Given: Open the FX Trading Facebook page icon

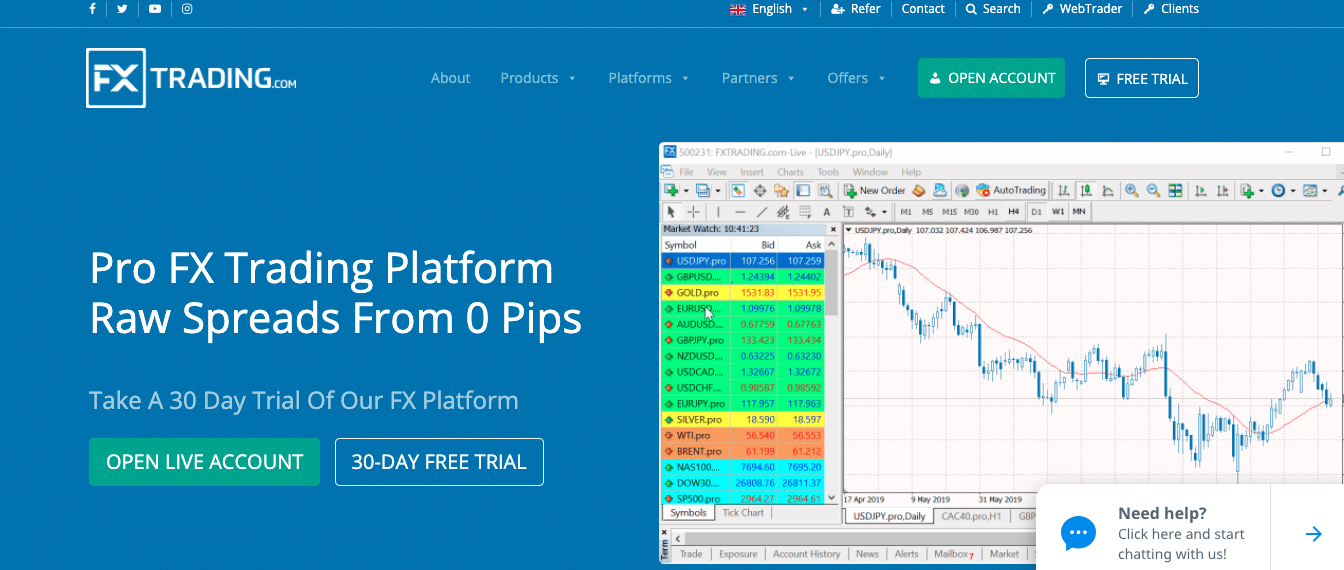Looking at the screenshot, I should 92,9.
